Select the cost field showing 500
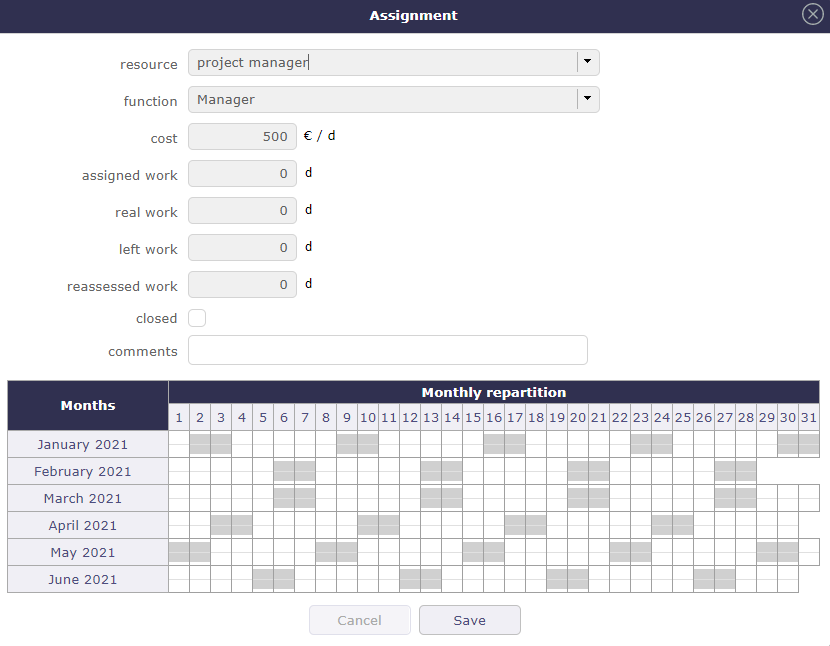The width and height of the screenshot is (830, 646). (242, 136)
